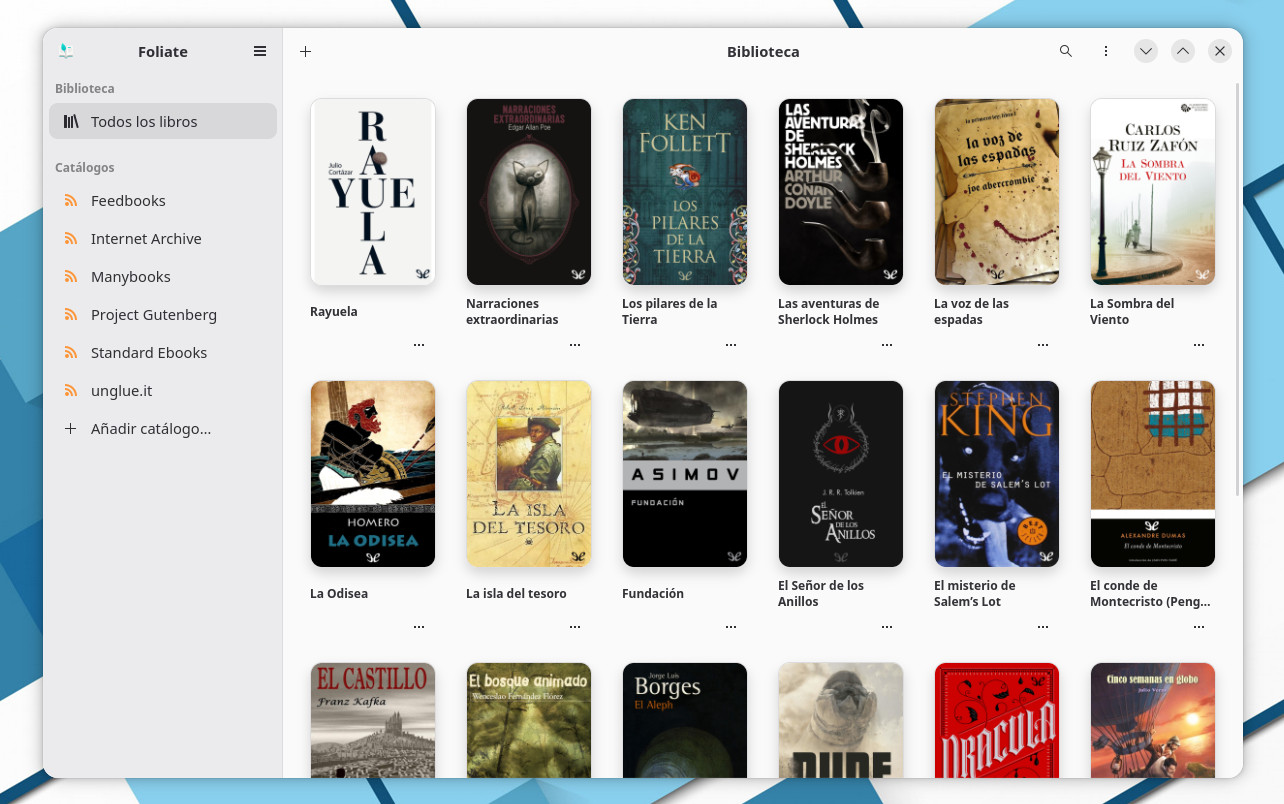Image resolution: width=1284 pixels, height=804 pixels.
Task: Open El Señor de los Anillos cover
Action: coord(841,474)
